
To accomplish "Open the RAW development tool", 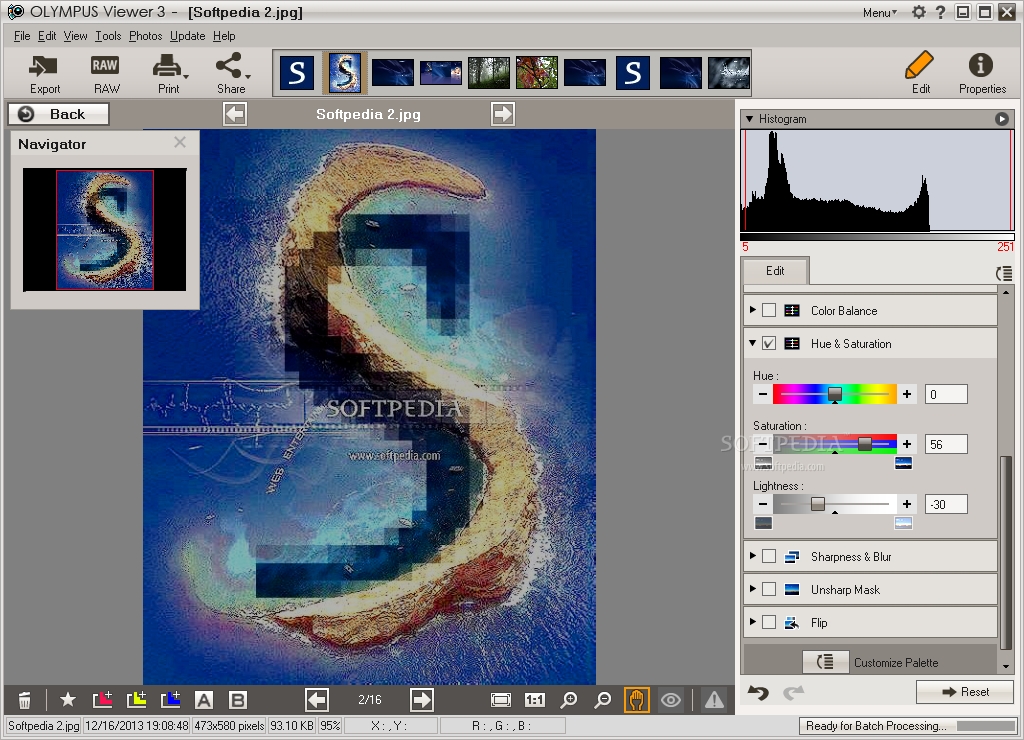I will click(106, 74).
